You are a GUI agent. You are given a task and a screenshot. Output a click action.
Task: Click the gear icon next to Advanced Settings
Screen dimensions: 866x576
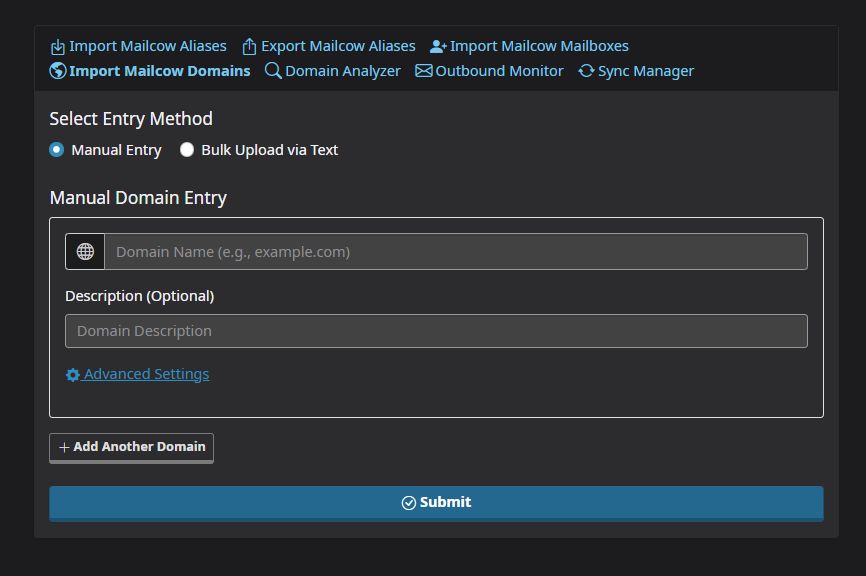73,375
